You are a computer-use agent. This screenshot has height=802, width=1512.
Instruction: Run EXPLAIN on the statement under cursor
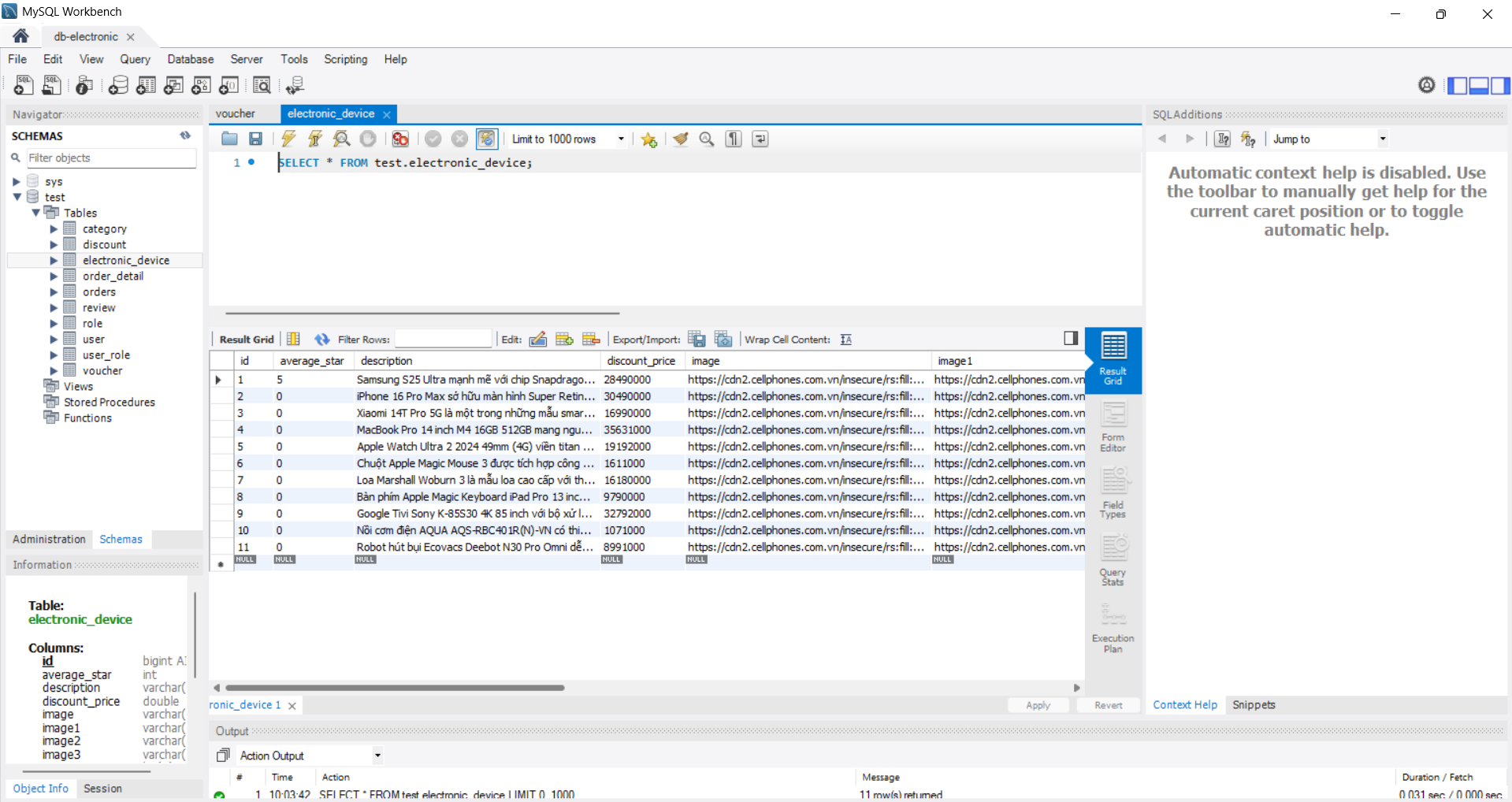tap(341, 139)
